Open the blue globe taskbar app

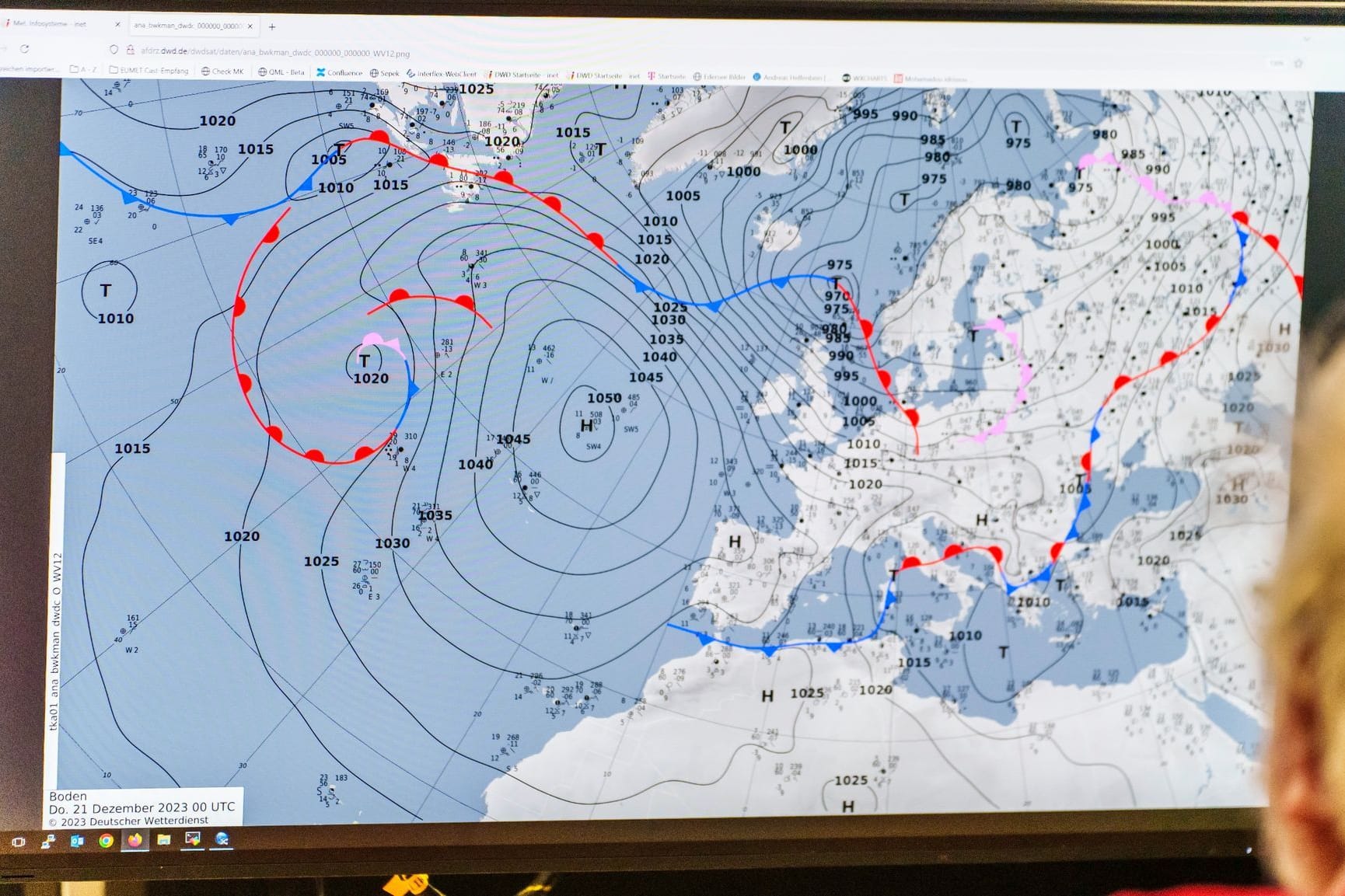tap(222, 839)
